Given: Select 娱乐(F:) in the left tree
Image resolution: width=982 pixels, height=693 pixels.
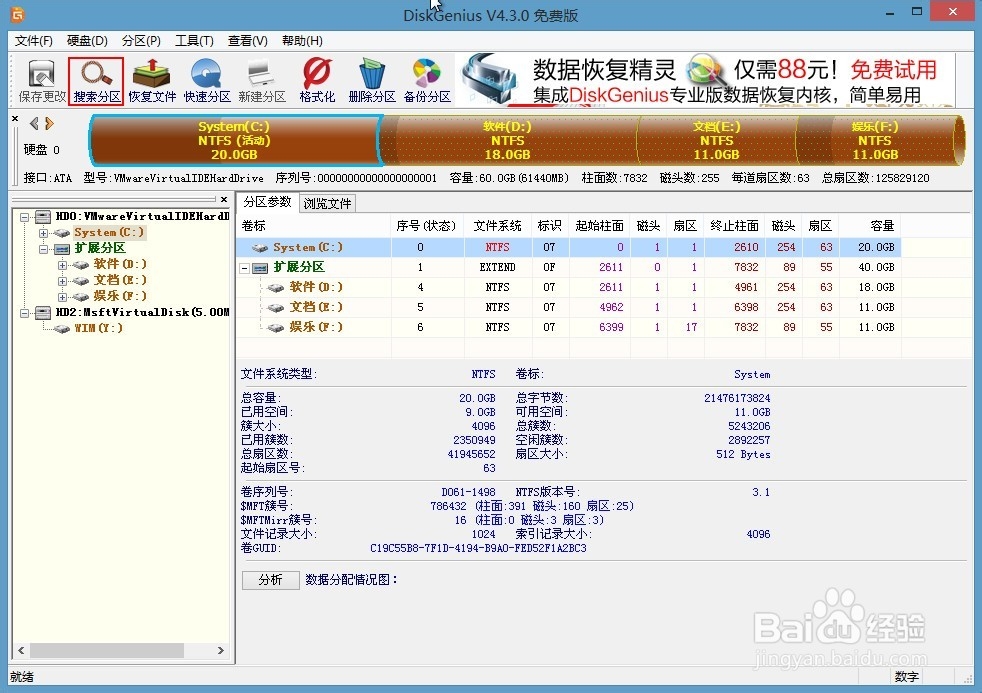Looking at the screenshot, I should pyautogui.click(x=120, y=296).
